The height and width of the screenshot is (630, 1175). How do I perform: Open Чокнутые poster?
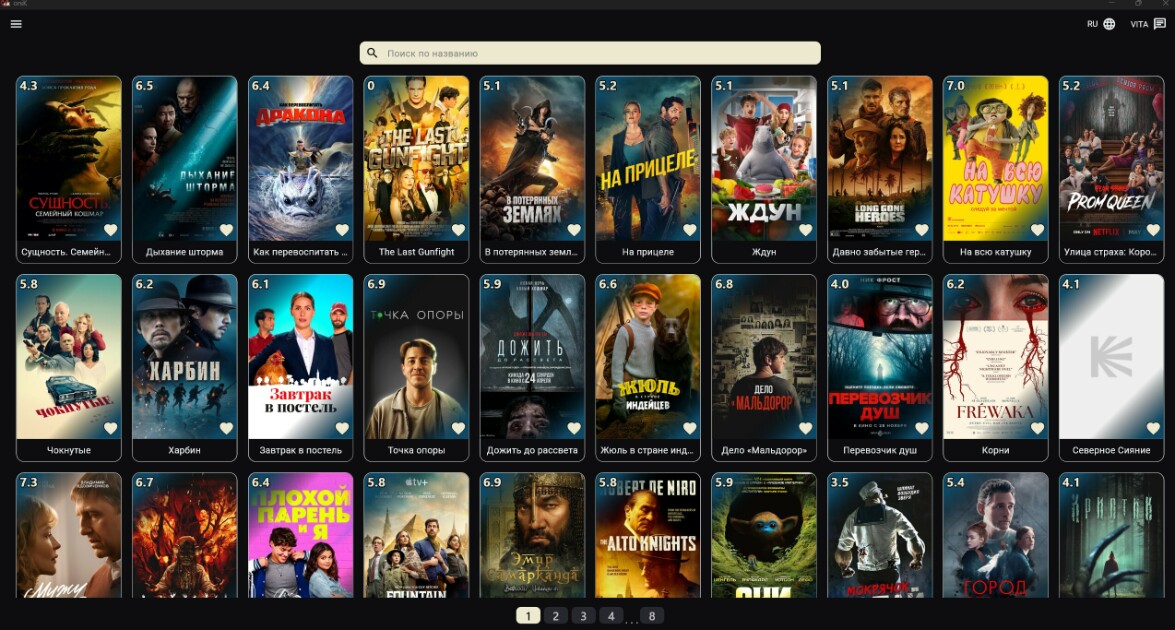pyautogui.click(x=68, y=357)
